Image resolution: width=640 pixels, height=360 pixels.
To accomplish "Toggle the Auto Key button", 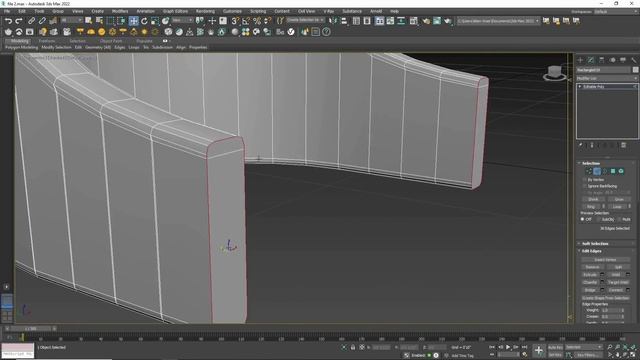I will pos(555,347).
